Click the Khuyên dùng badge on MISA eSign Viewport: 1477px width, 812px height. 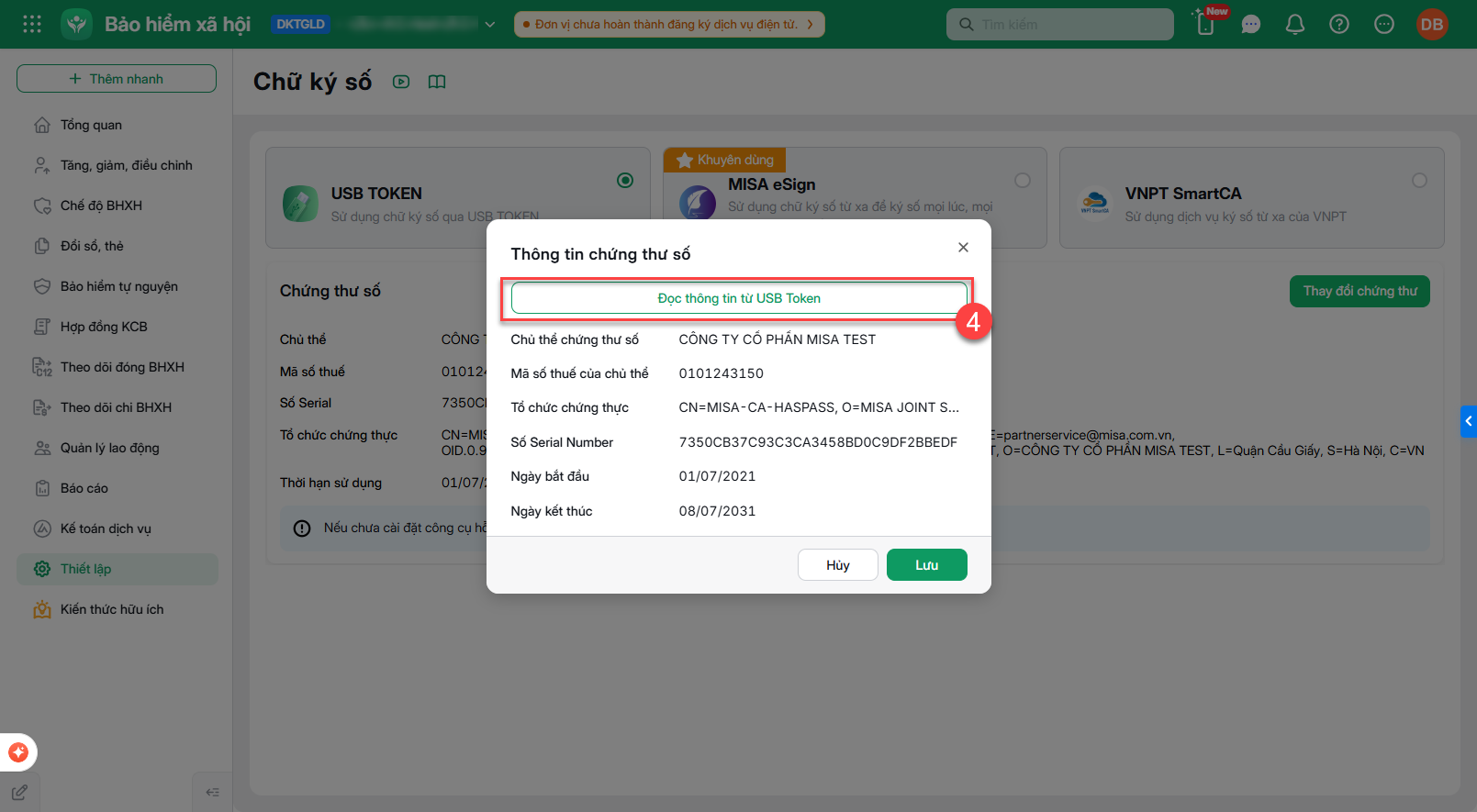click(725, 160)
